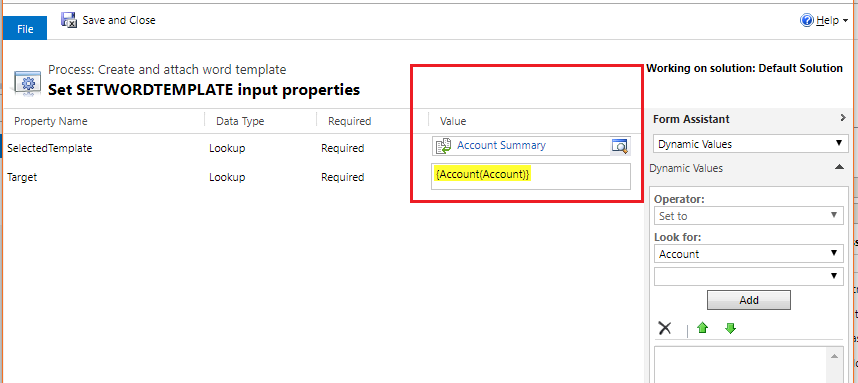The width and height of the screenshot is (858, 383).
Task: Select the SelectedTemplate property row name
Action: 49,148
